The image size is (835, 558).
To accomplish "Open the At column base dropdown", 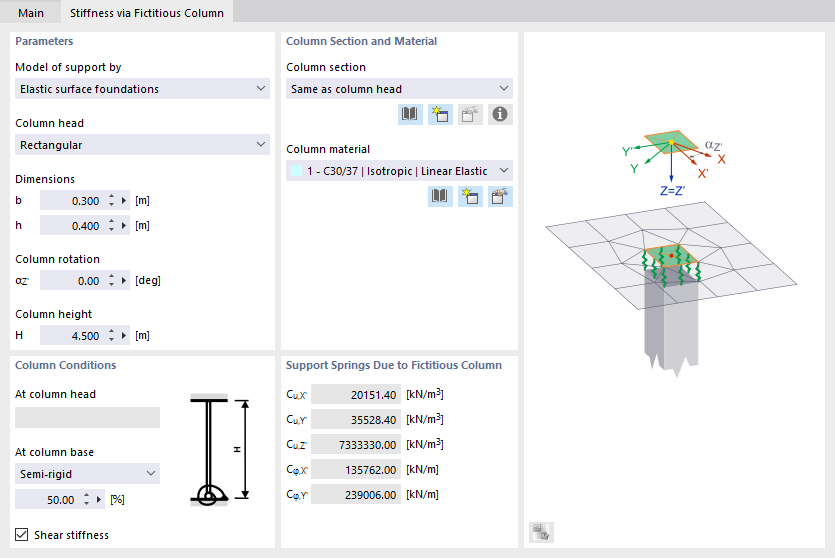I will coord(87,474).
